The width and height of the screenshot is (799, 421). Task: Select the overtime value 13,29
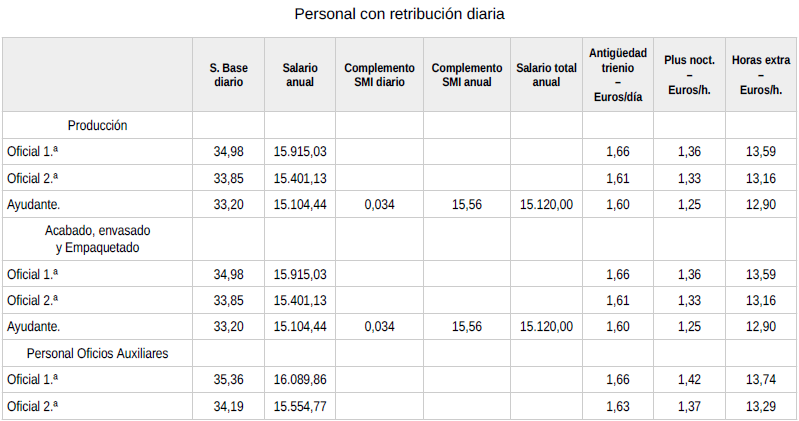click(760, 406)
